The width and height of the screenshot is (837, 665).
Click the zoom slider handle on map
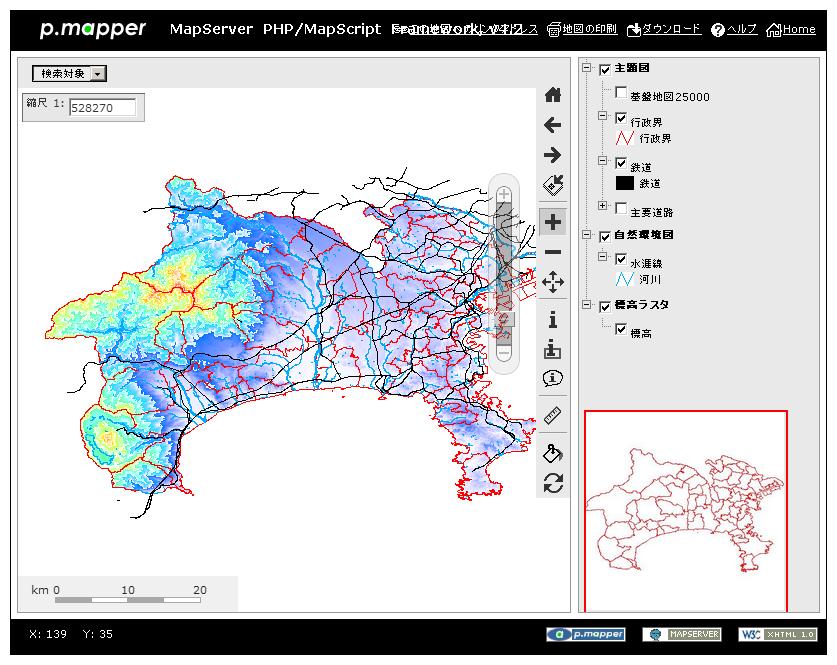pyautogui.click(x=504, y=319)
